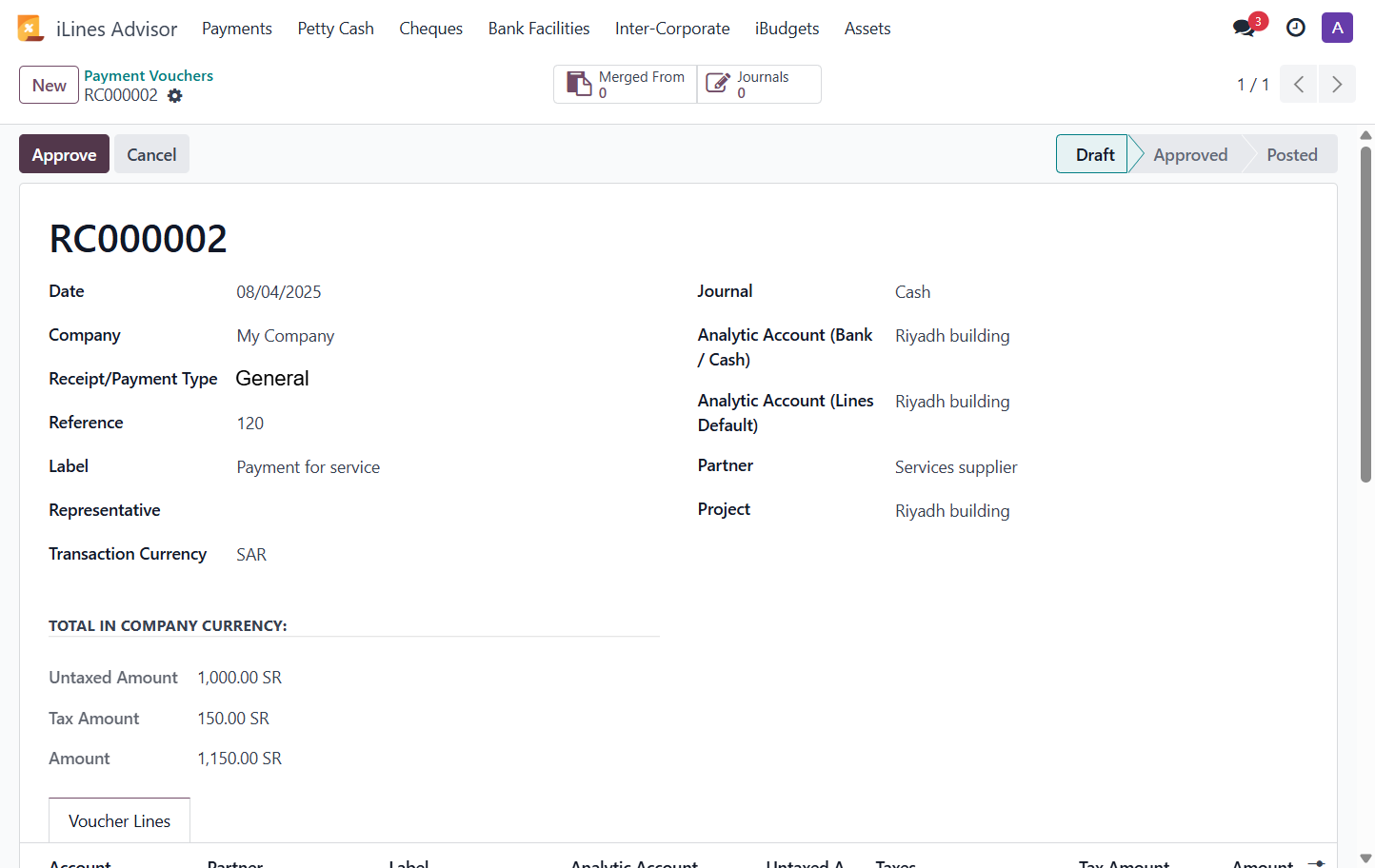This screenshot has width=1375, height=868.
Task: Click the Approve button
Action: [x=64, y=154]
